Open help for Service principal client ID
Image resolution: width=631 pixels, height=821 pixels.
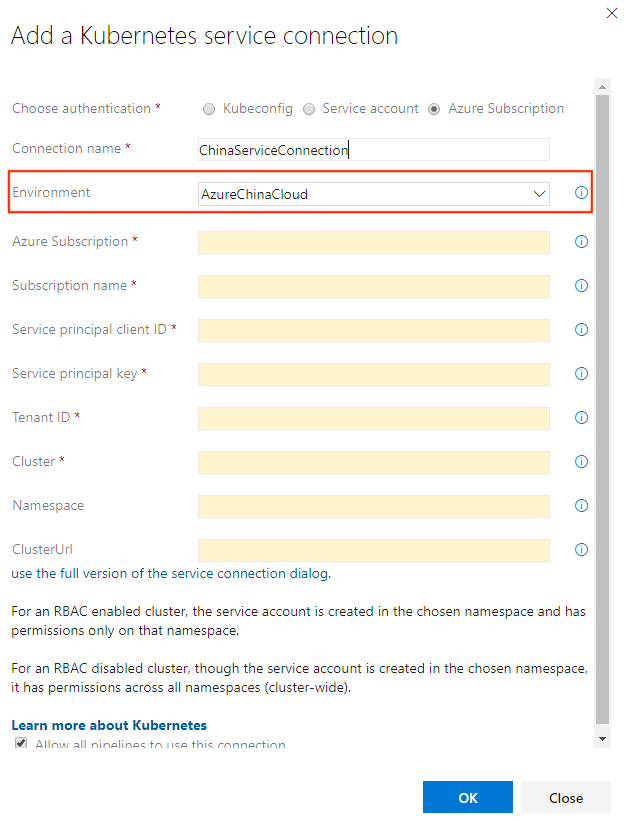tap(581, 329)
